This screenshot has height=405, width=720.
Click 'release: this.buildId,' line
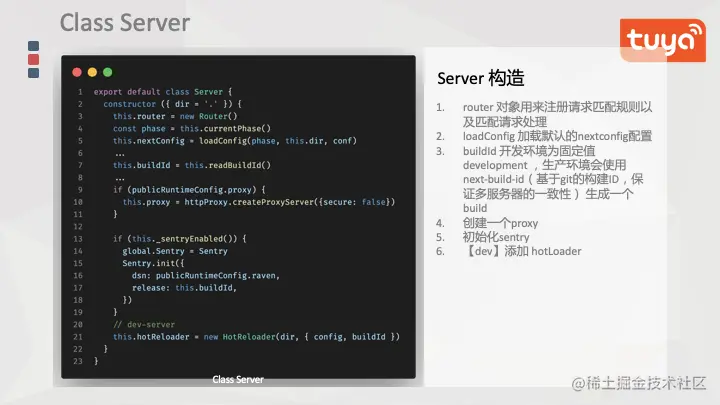[184, 288]
